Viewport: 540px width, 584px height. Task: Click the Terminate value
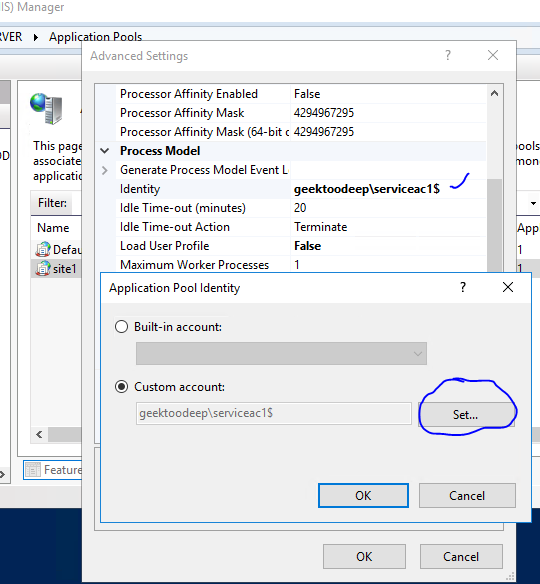321,227
